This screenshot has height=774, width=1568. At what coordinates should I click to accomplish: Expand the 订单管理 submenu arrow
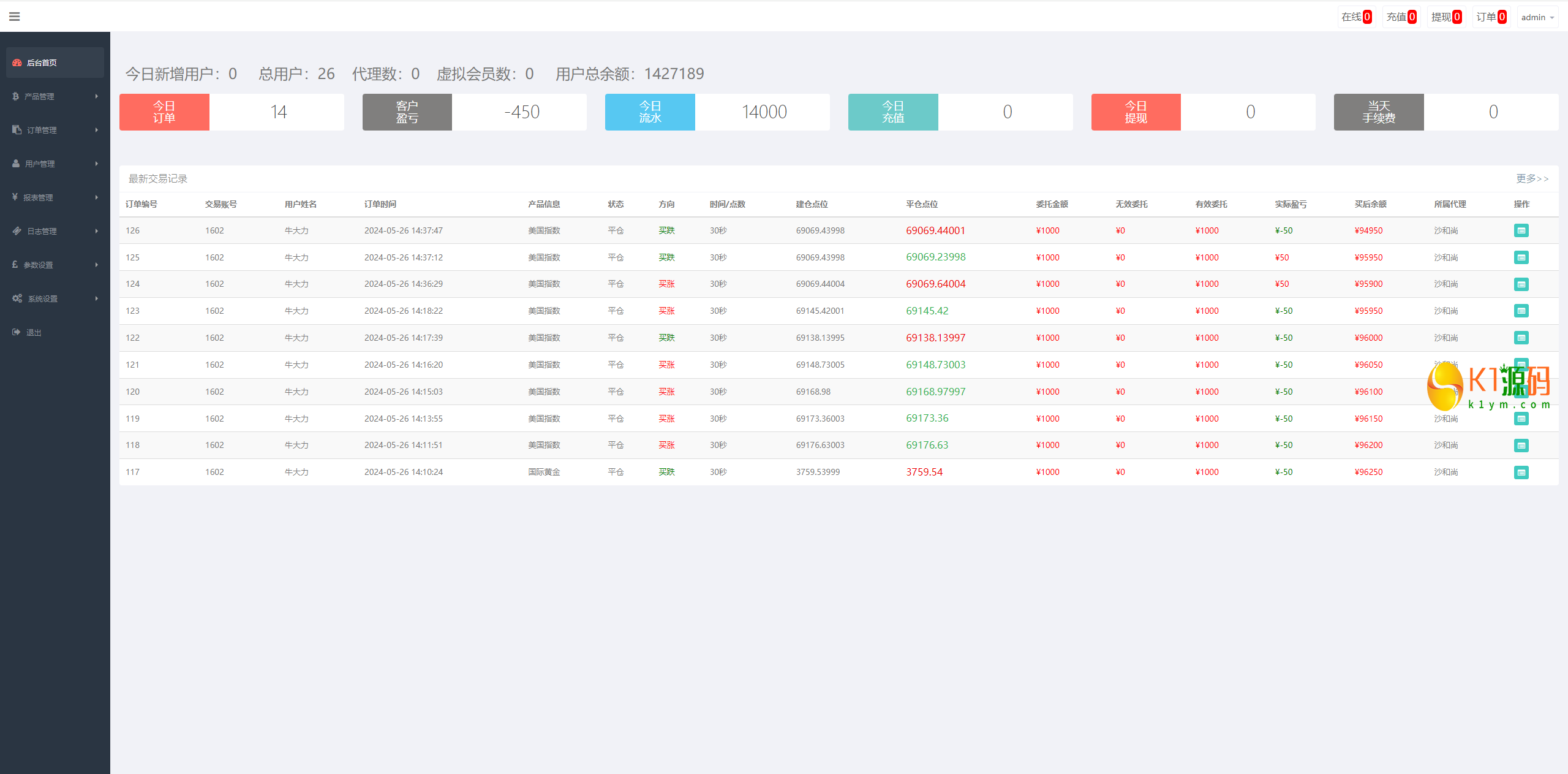97,130
